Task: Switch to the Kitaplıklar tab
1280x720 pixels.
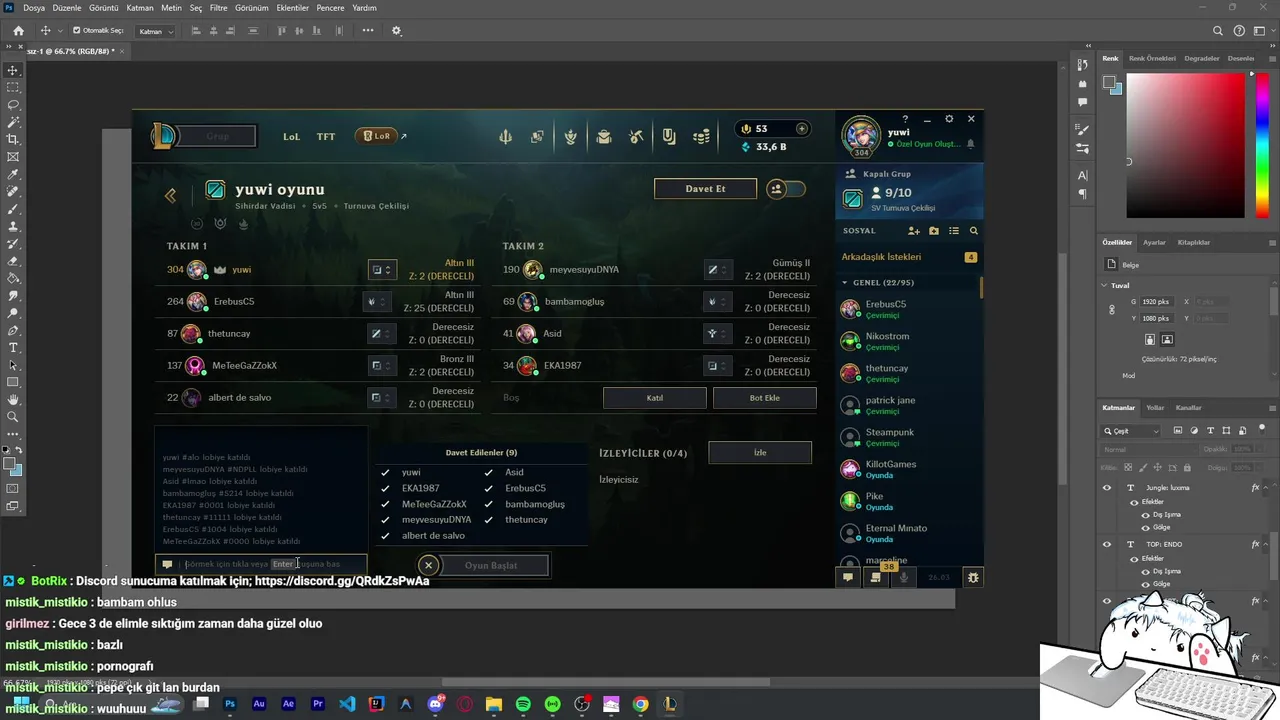Action: [1194, 242]
